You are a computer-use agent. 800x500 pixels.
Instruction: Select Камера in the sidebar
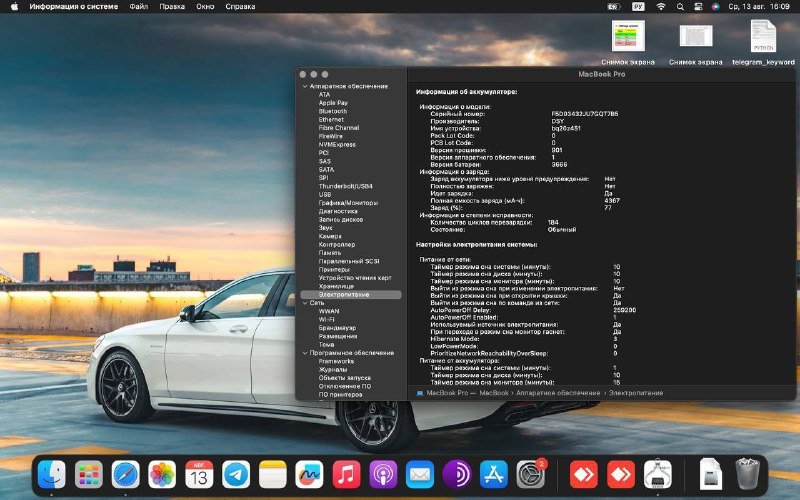point(330,236)
